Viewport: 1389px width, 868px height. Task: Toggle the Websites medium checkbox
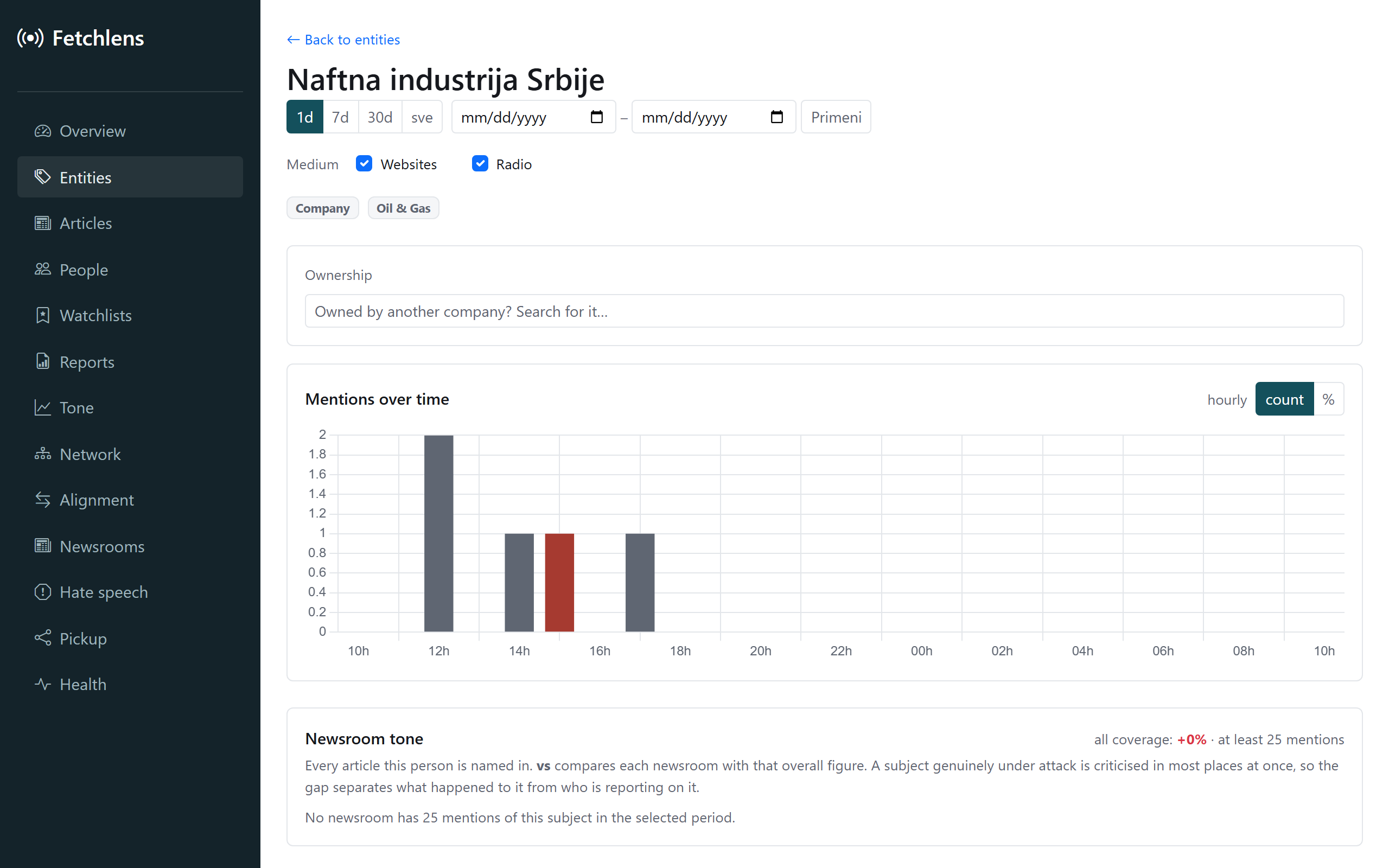(364, 164)
